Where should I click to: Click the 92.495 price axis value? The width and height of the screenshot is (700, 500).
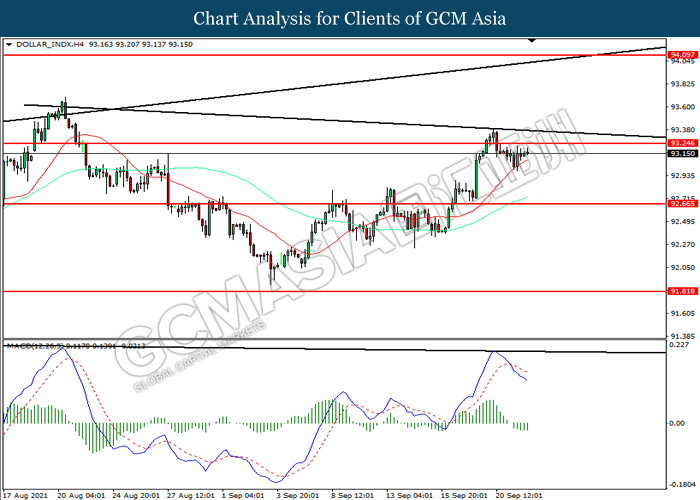pos(683,221)
